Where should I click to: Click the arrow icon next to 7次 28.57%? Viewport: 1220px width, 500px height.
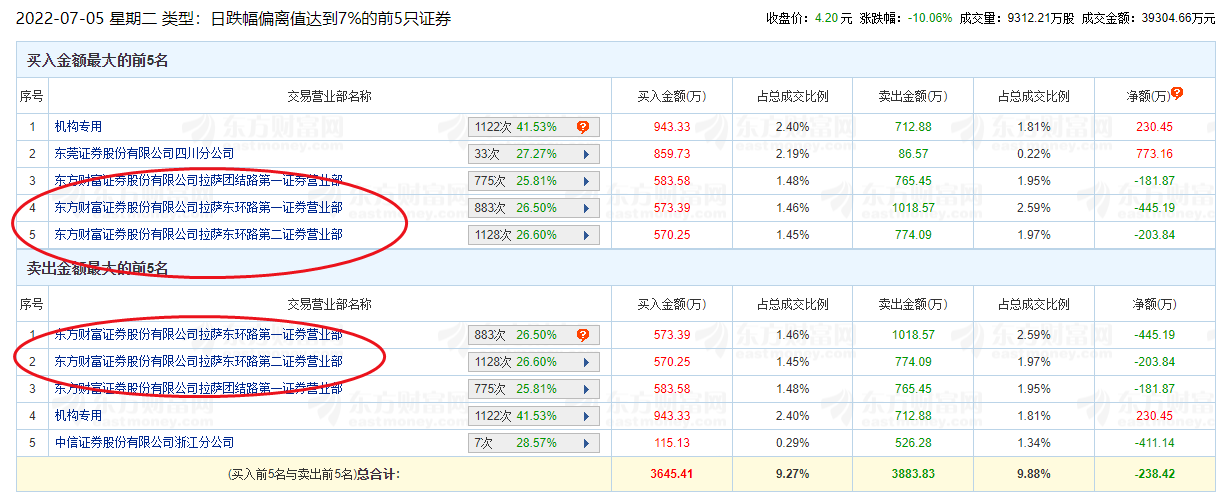tap(584, 443)
